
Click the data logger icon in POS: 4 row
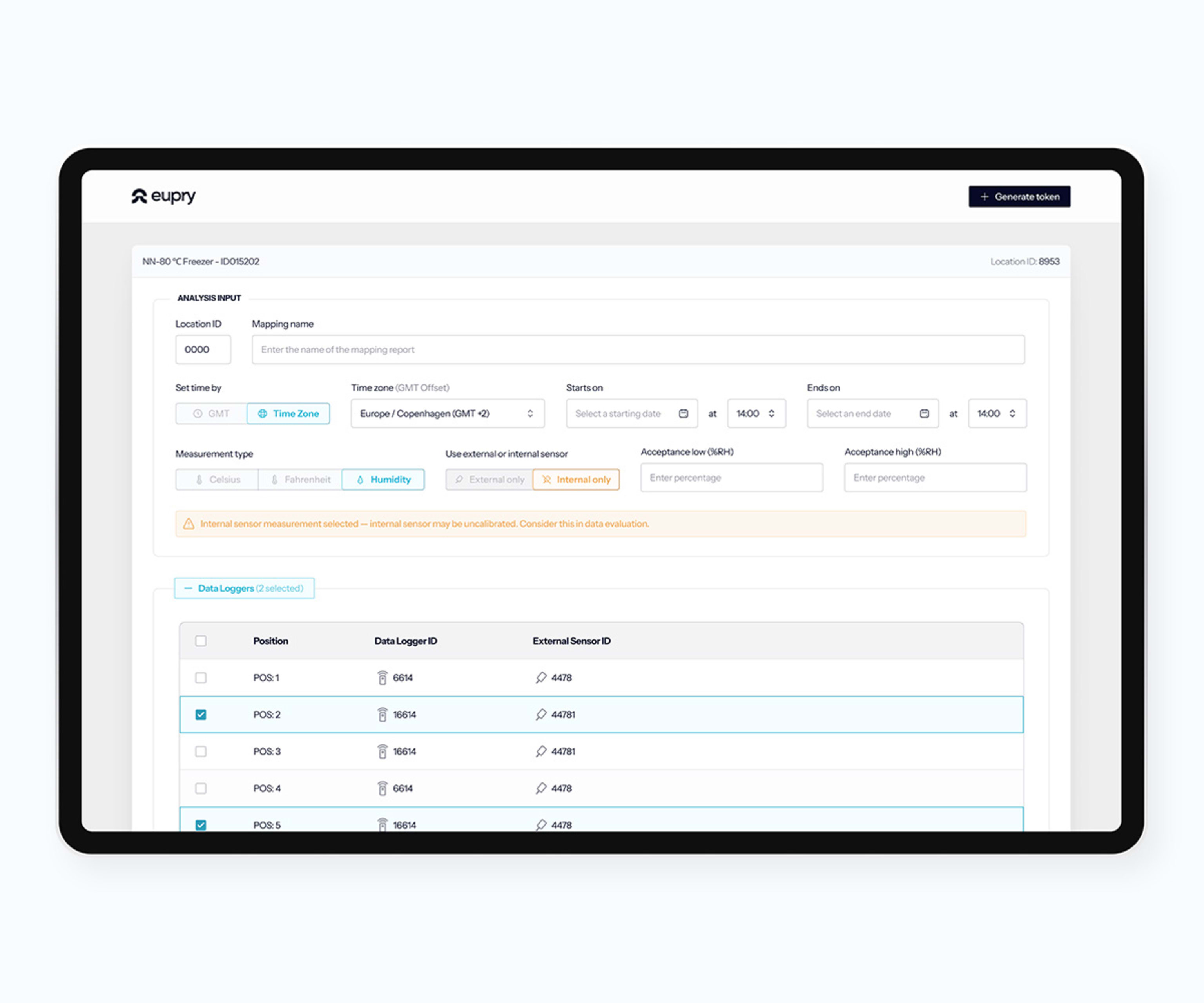click(383, 788)
